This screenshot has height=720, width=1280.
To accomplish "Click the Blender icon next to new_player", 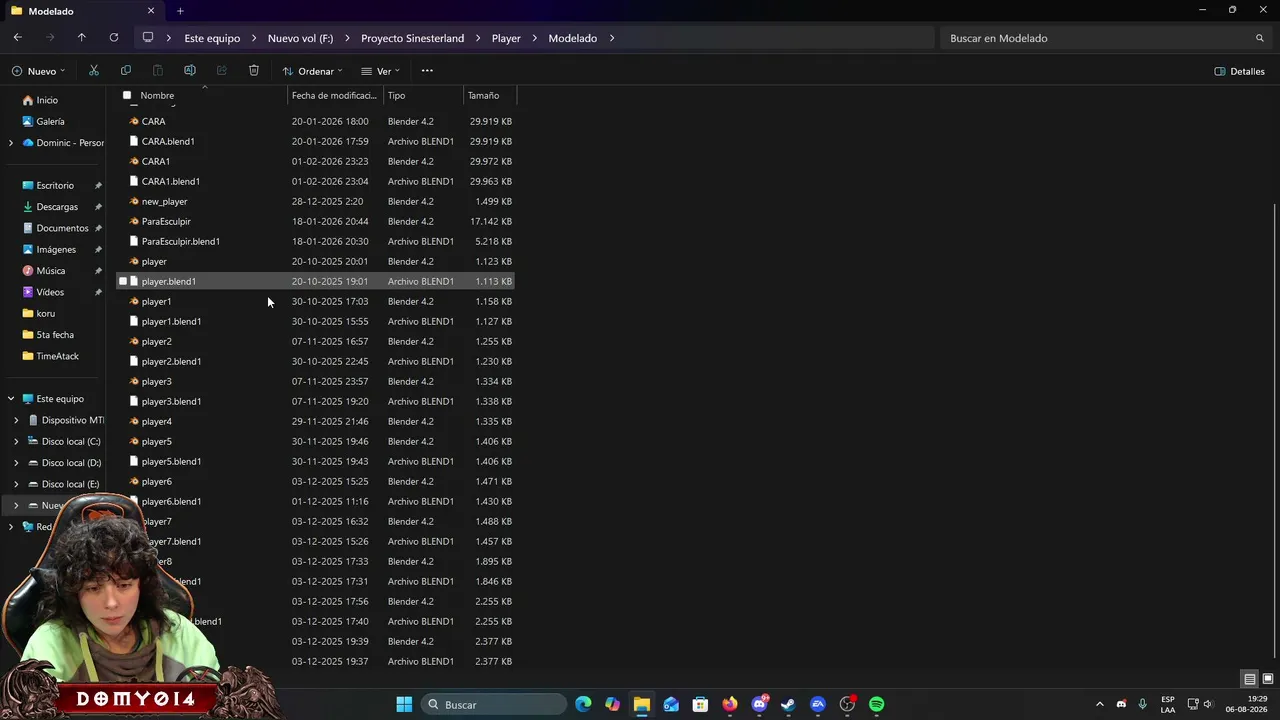I will 134,201.
